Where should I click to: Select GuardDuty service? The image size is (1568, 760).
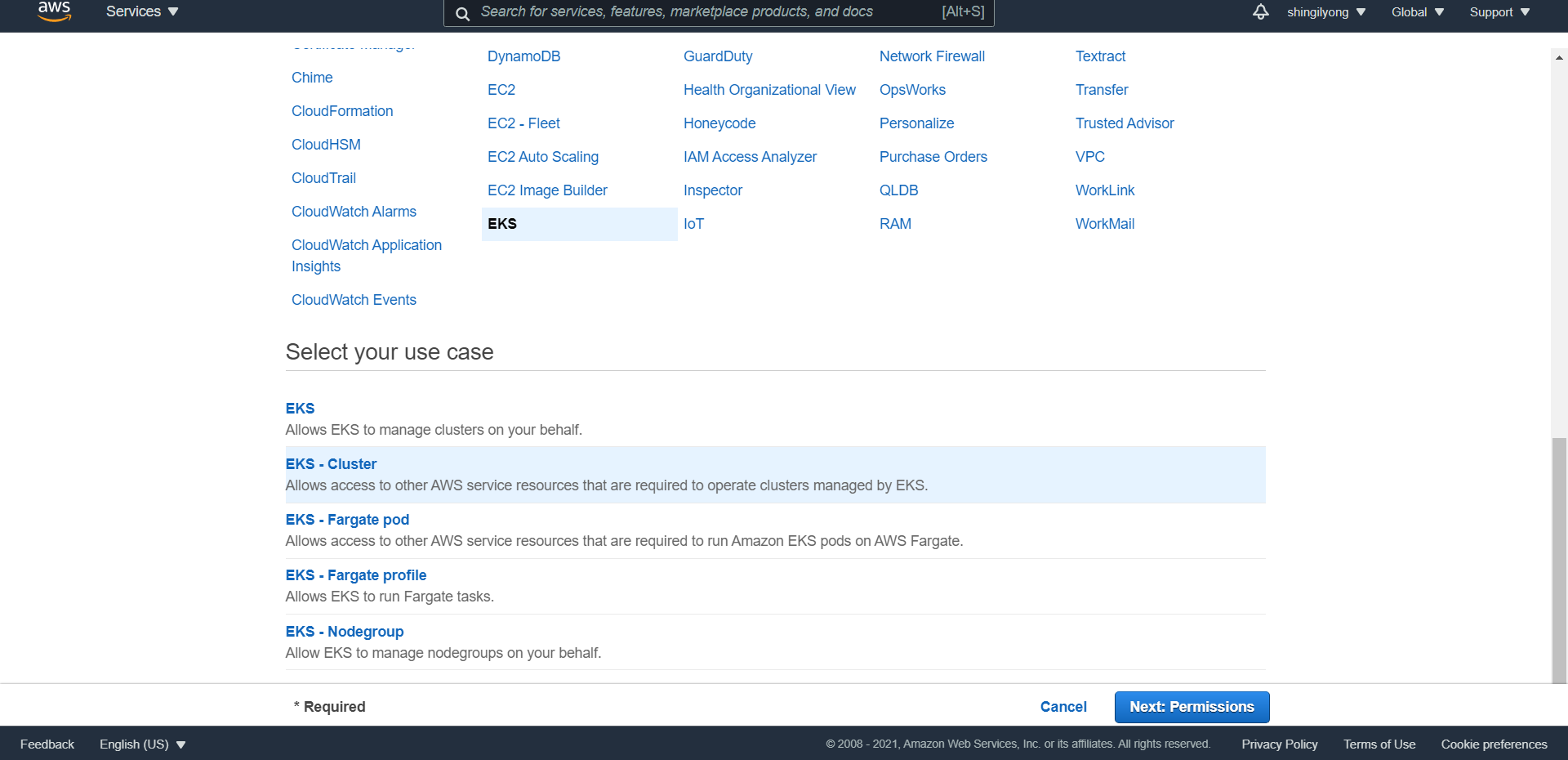[x=718, y=56]
